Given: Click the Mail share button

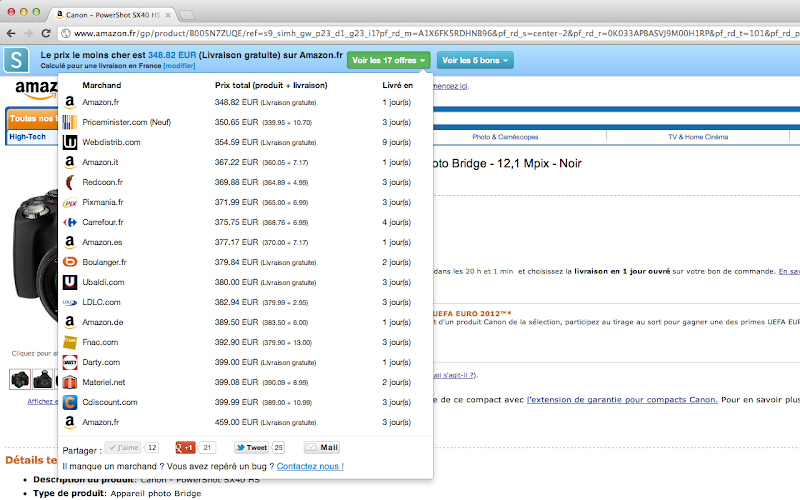Looking at the screenshot, I should point(322,447).
